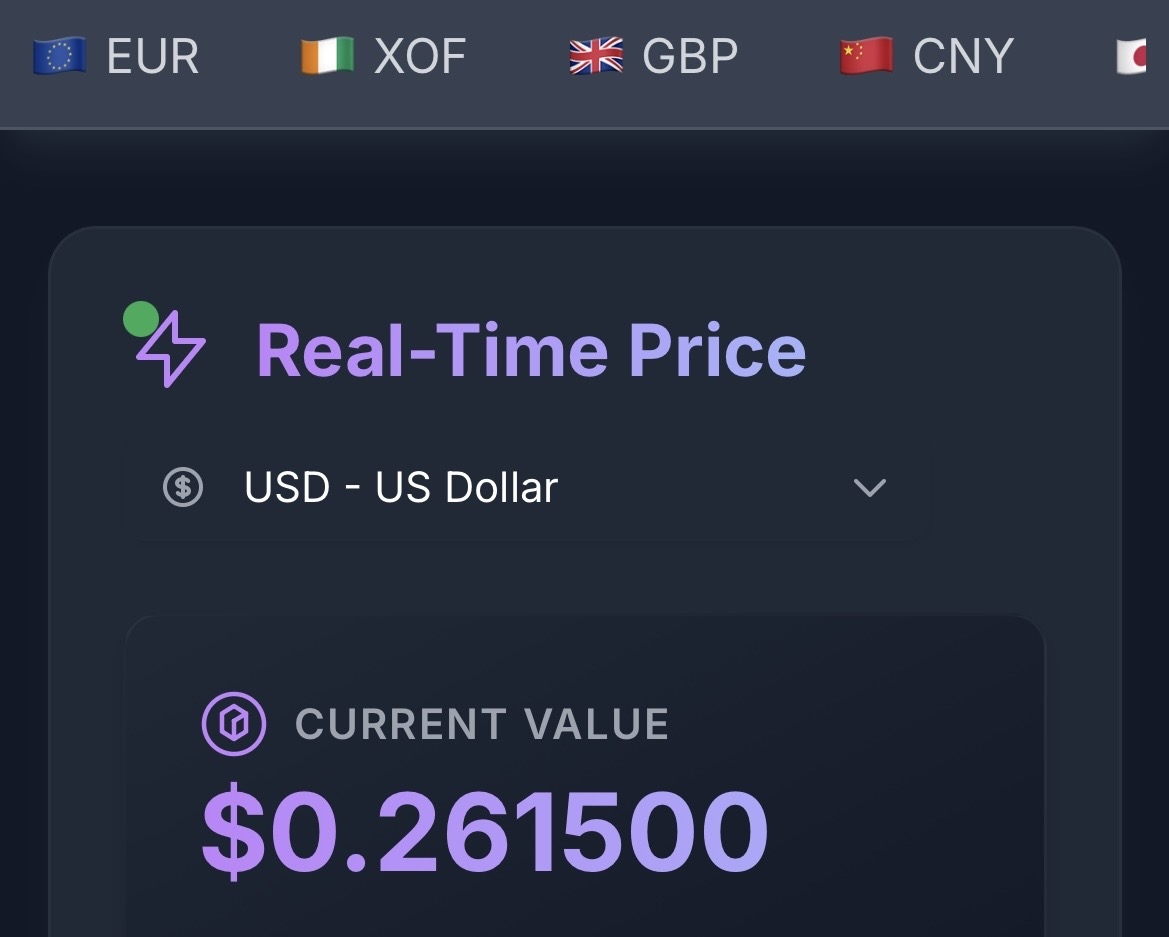Click the token cube icon beside Current Value
The image size is (1169, 937).
pyautogui.click(x=234, y=724)
